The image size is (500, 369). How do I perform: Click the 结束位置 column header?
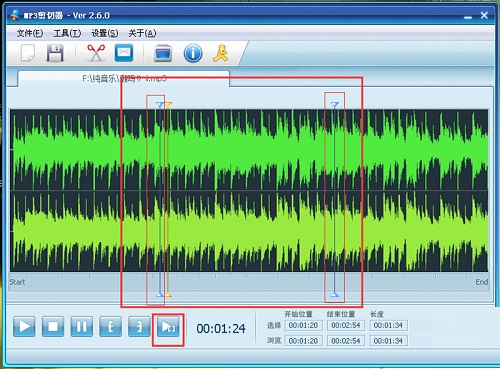[341, 314]
